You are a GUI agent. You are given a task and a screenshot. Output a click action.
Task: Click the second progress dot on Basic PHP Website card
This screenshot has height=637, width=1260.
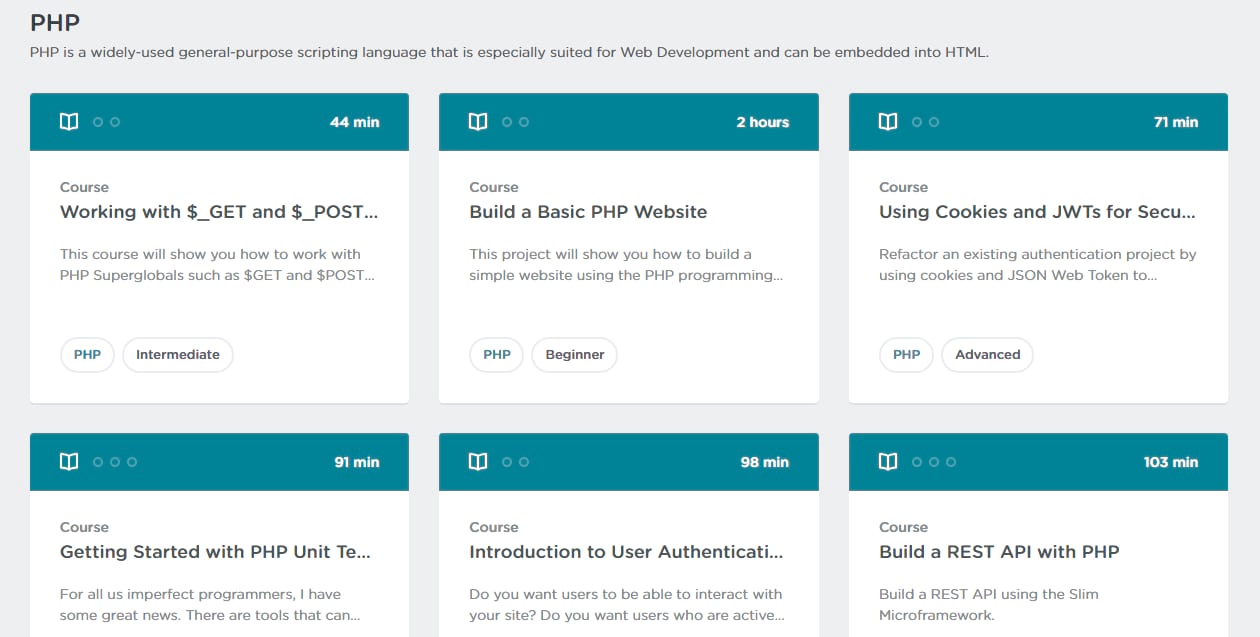point(522,122)
